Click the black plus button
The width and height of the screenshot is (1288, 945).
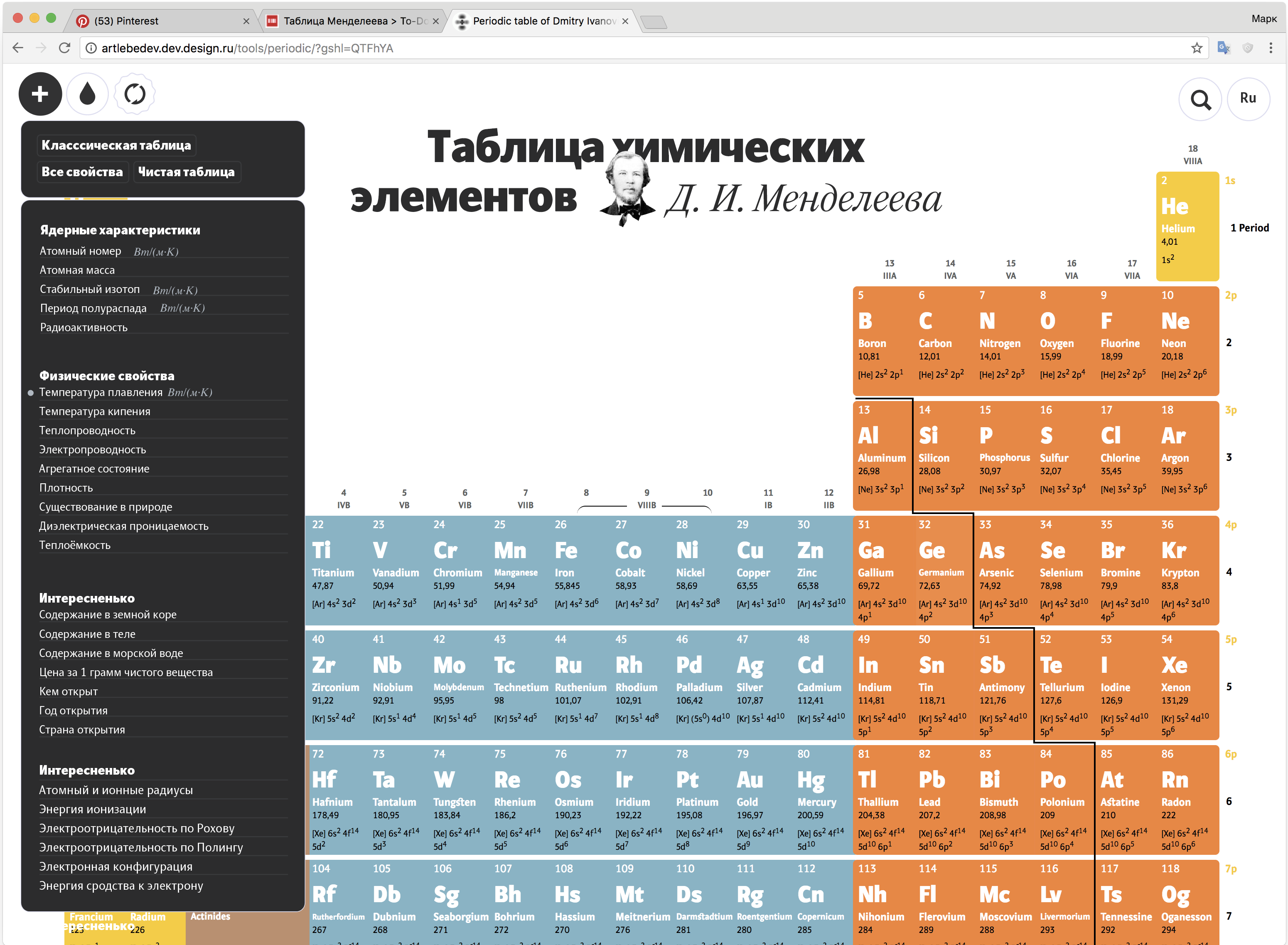click(40, 94)
